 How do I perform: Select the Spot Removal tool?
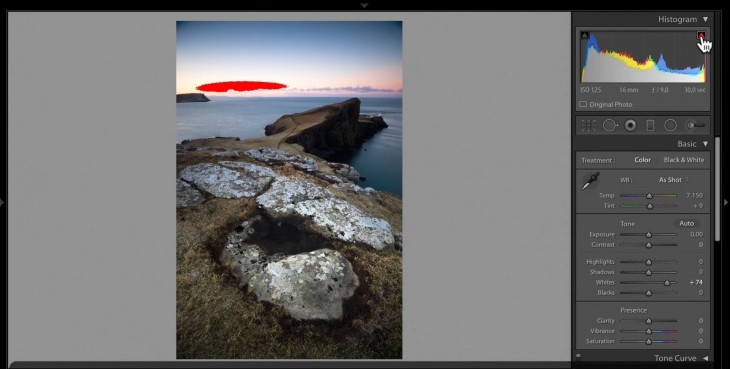pyautogui.click(x=610, y=125)
